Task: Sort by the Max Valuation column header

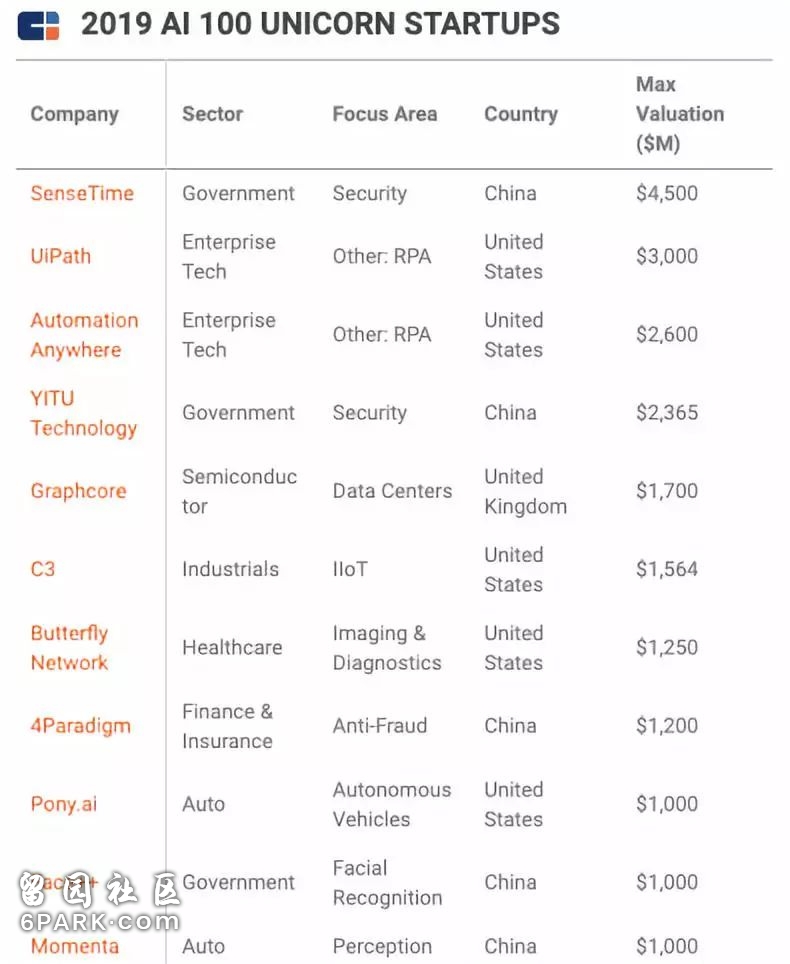Action: [x=680, y=114]
